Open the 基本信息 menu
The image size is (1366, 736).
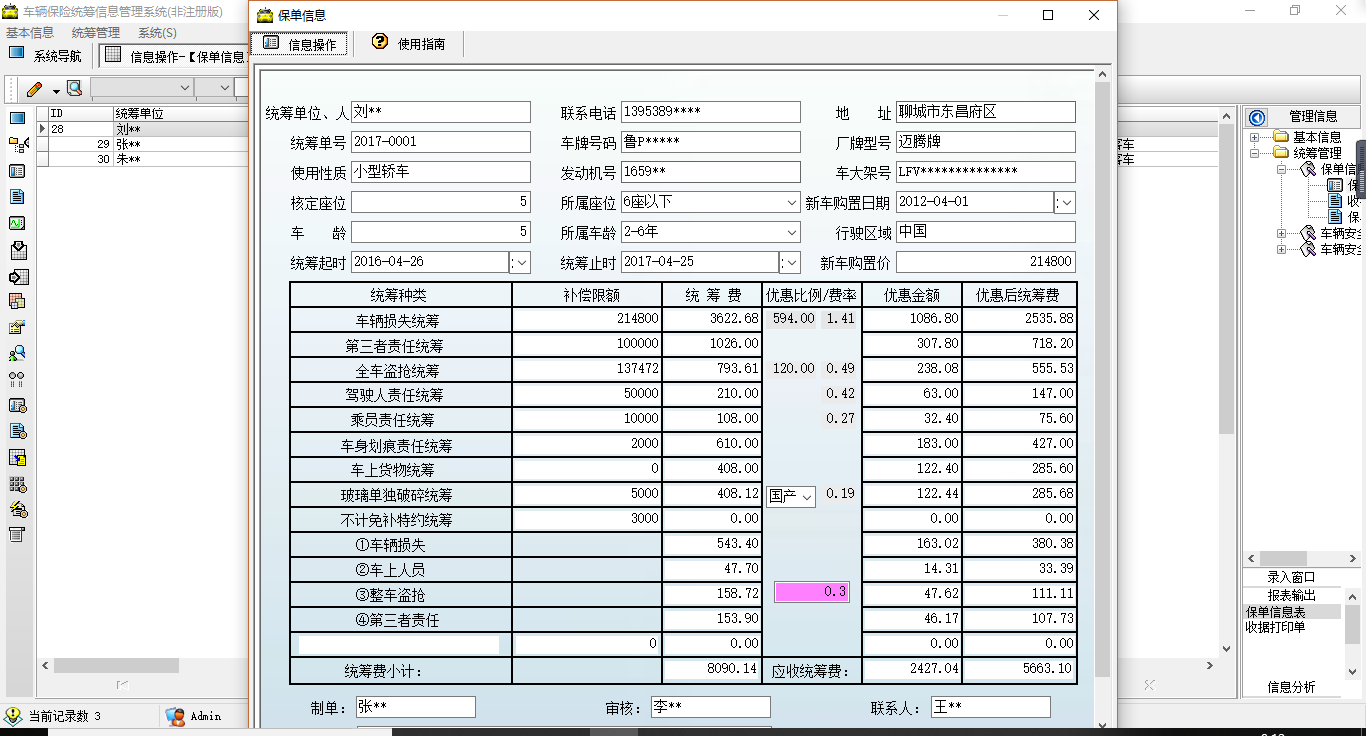pyautogui.click(x=30, y=33)
